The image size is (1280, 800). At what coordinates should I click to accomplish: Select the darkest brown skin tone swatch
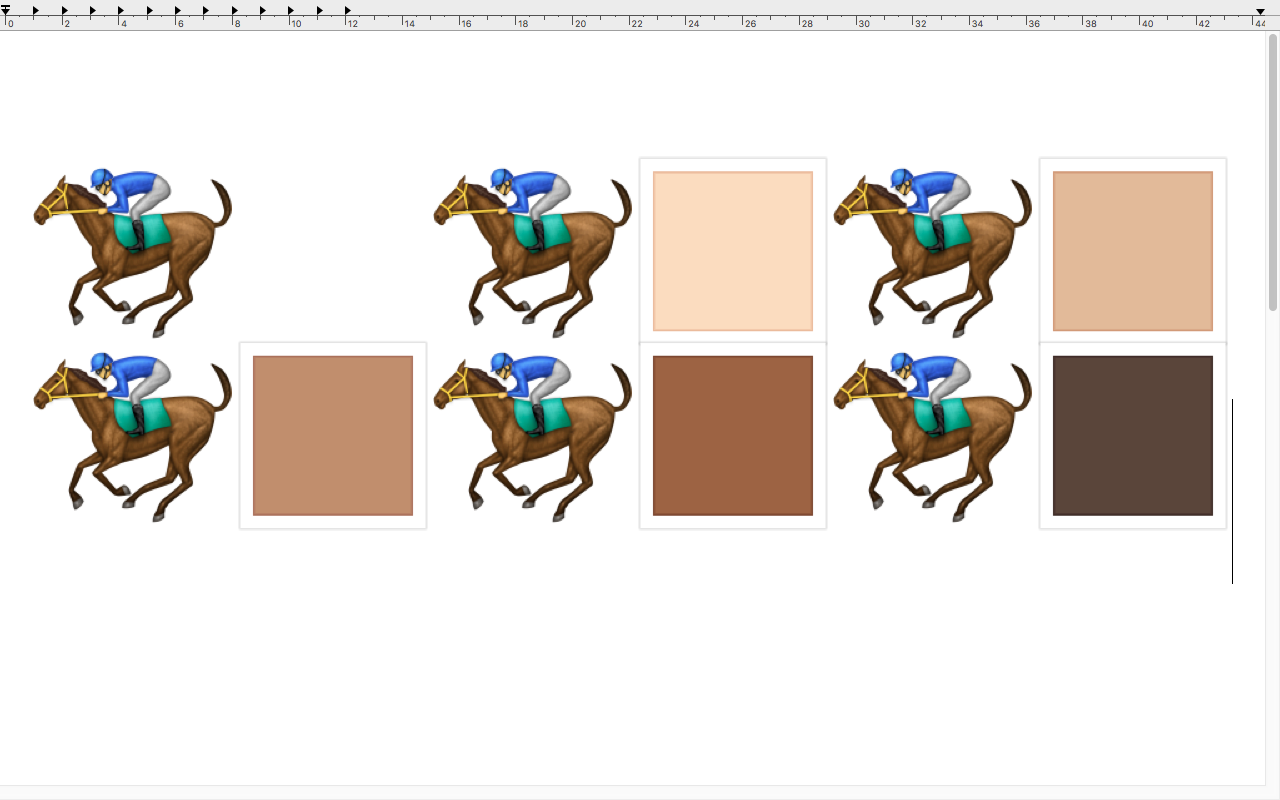(1133, 436)
